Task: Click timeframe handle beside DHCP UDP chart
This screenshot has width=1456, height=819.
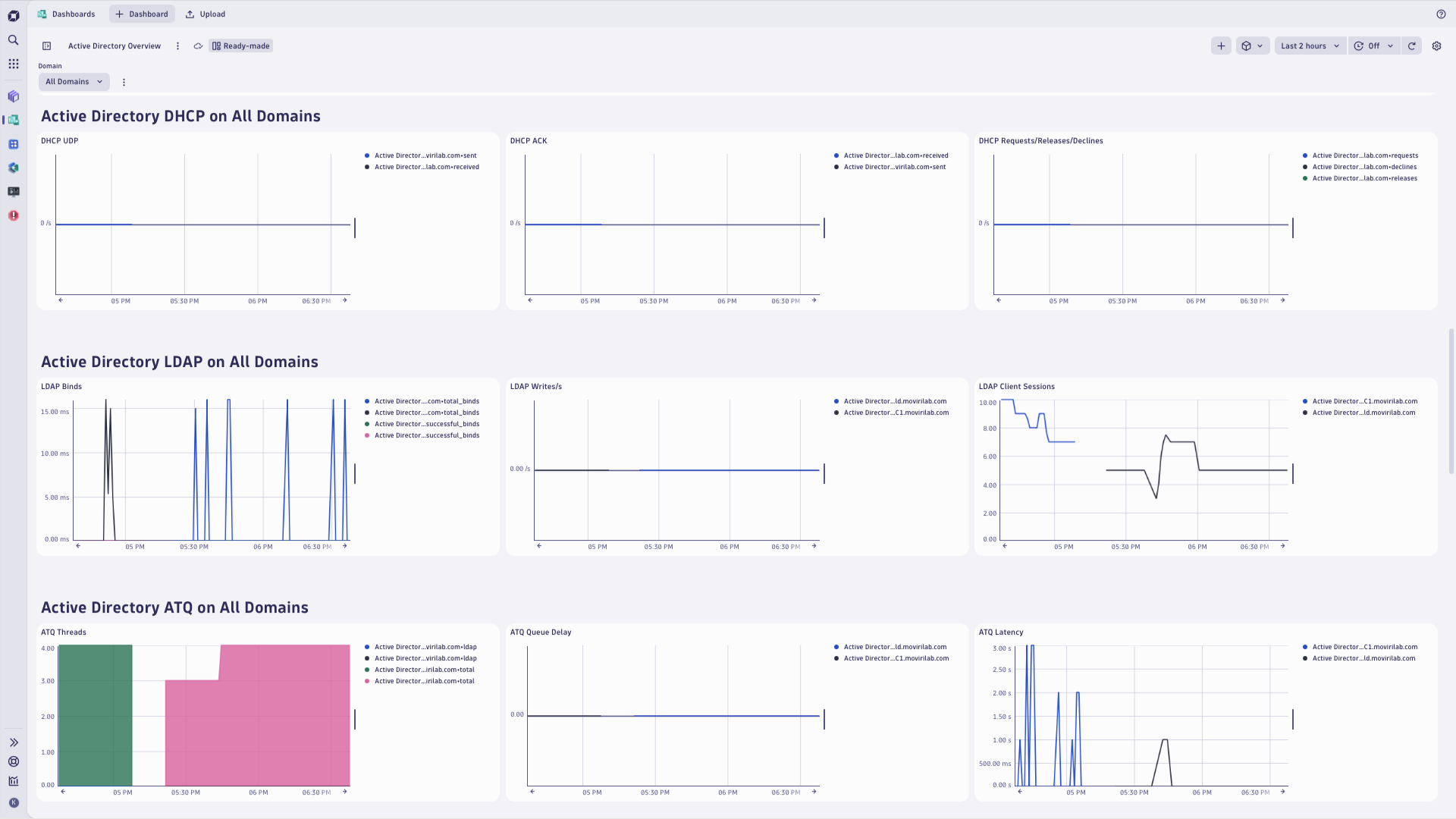Action: click(x=354, y=227)
